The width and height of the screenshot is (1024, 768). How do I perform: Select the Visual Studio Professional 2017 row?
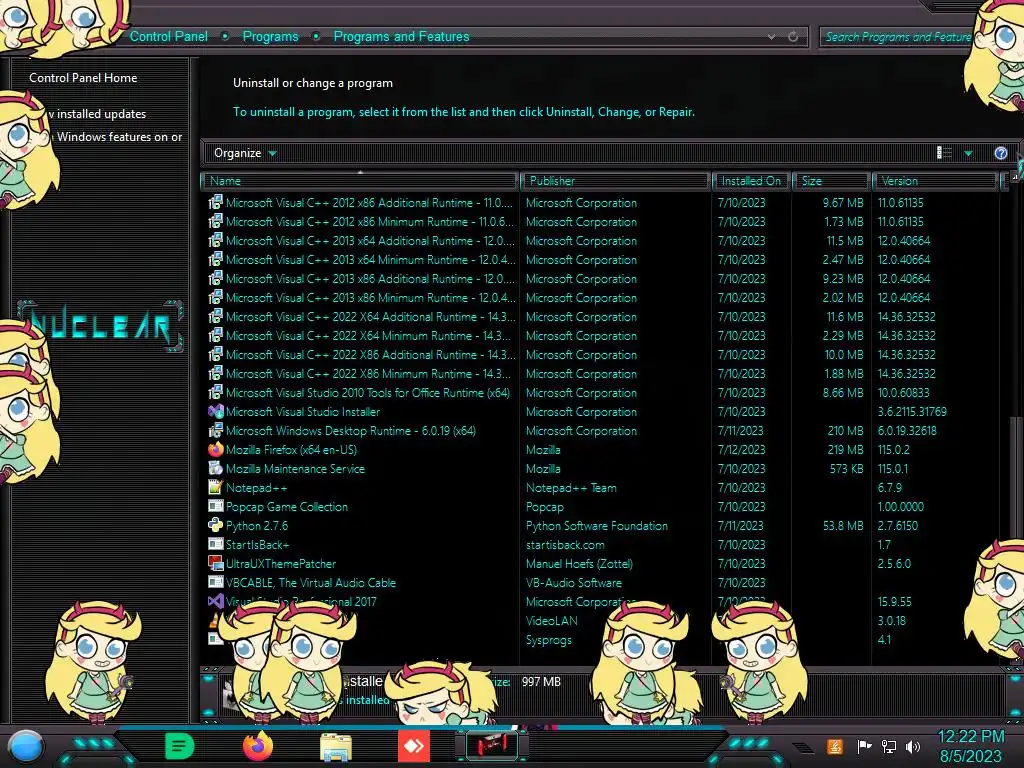[601, 601]
